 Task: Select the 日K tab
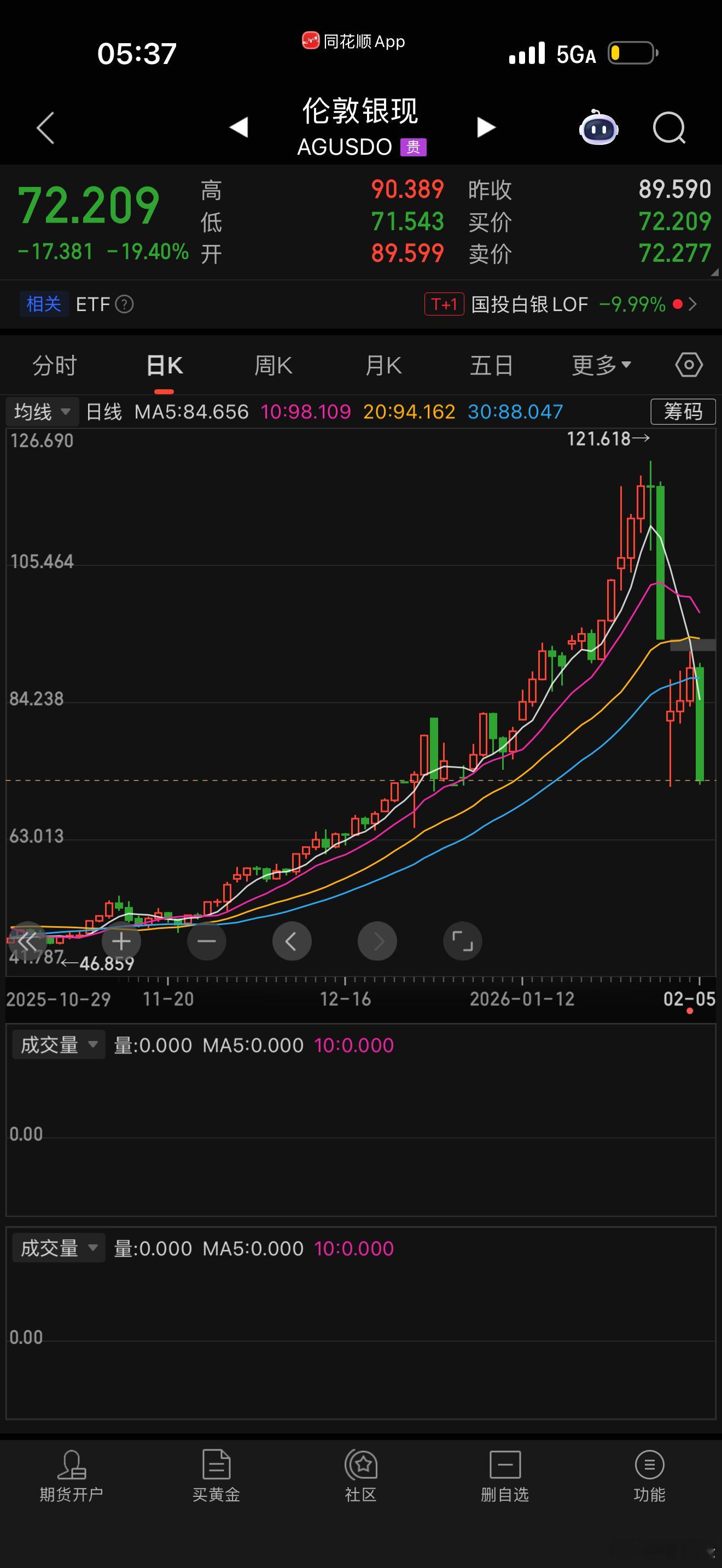point(165,366)
